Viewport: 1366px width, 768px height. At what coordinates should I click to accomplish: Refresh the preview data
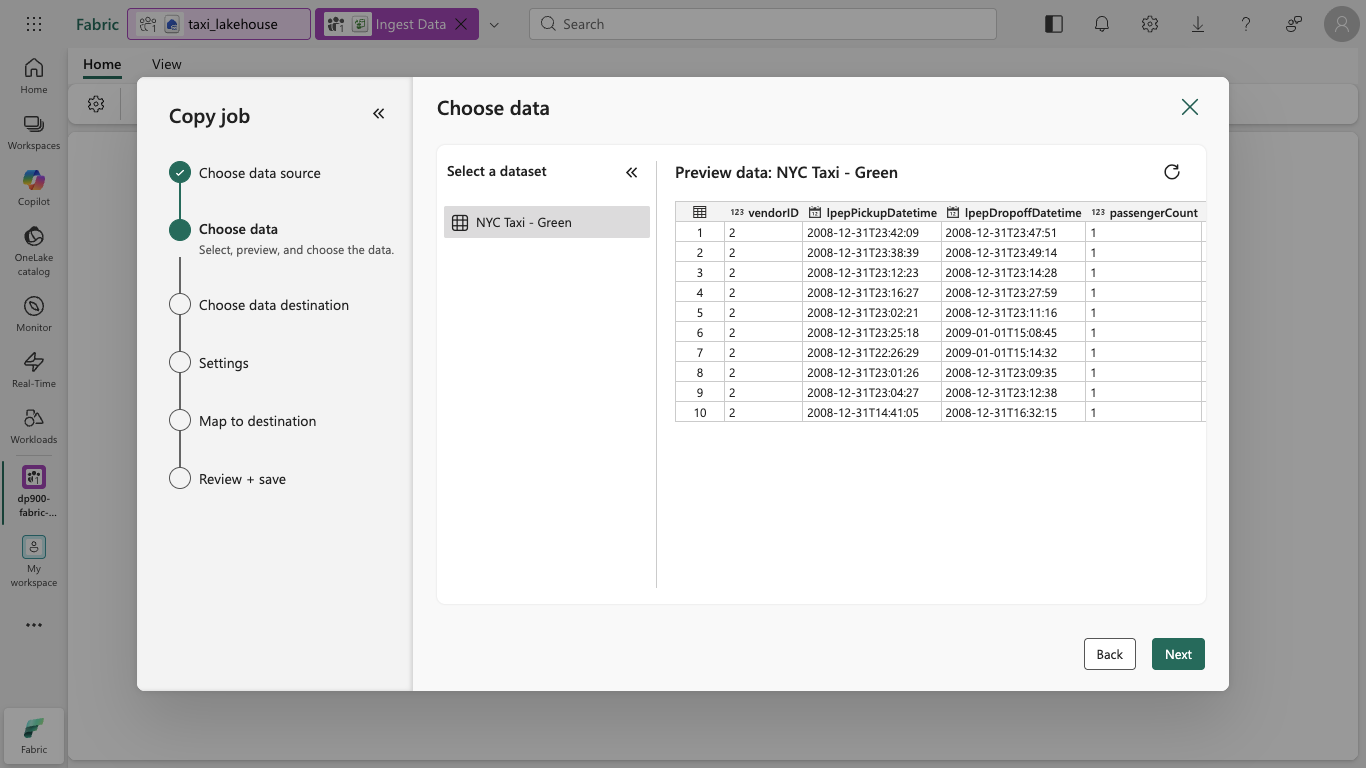(1172, 172)
